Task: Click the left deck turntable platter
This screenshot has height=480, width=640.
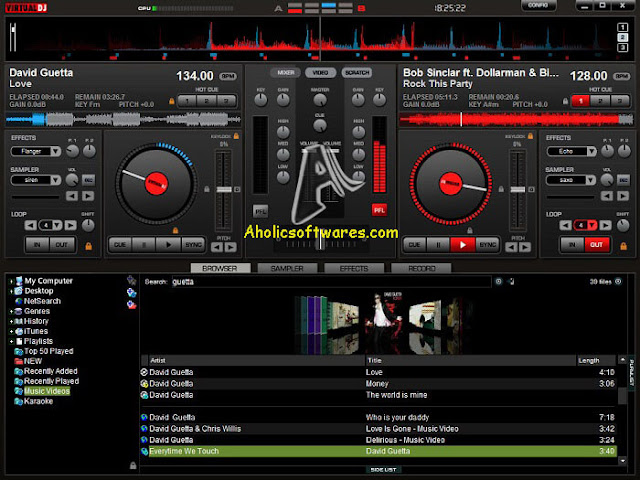Action: (x=156, y=184)
